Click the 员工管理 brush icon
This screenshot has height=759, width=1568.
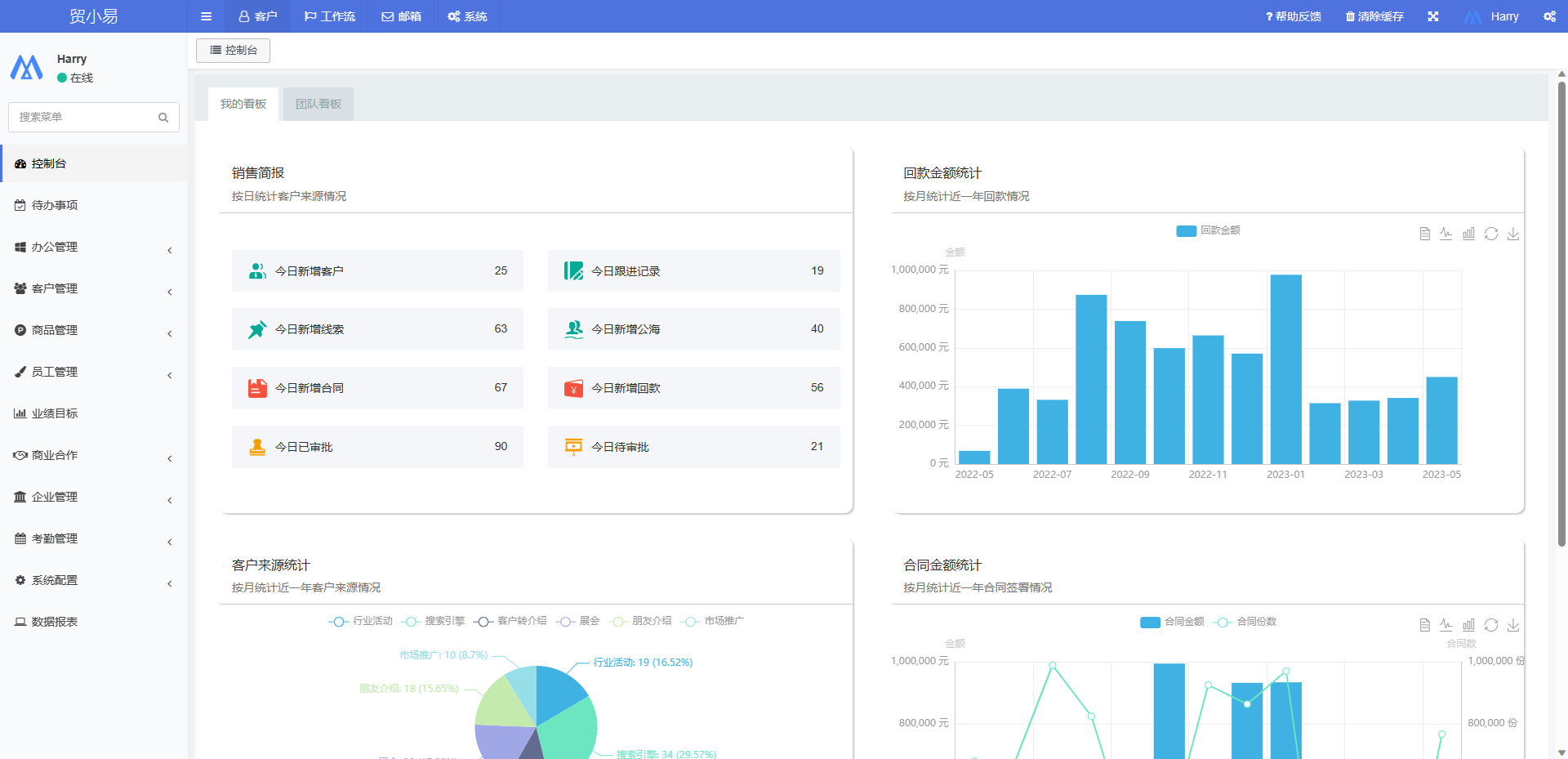[20, 372]
